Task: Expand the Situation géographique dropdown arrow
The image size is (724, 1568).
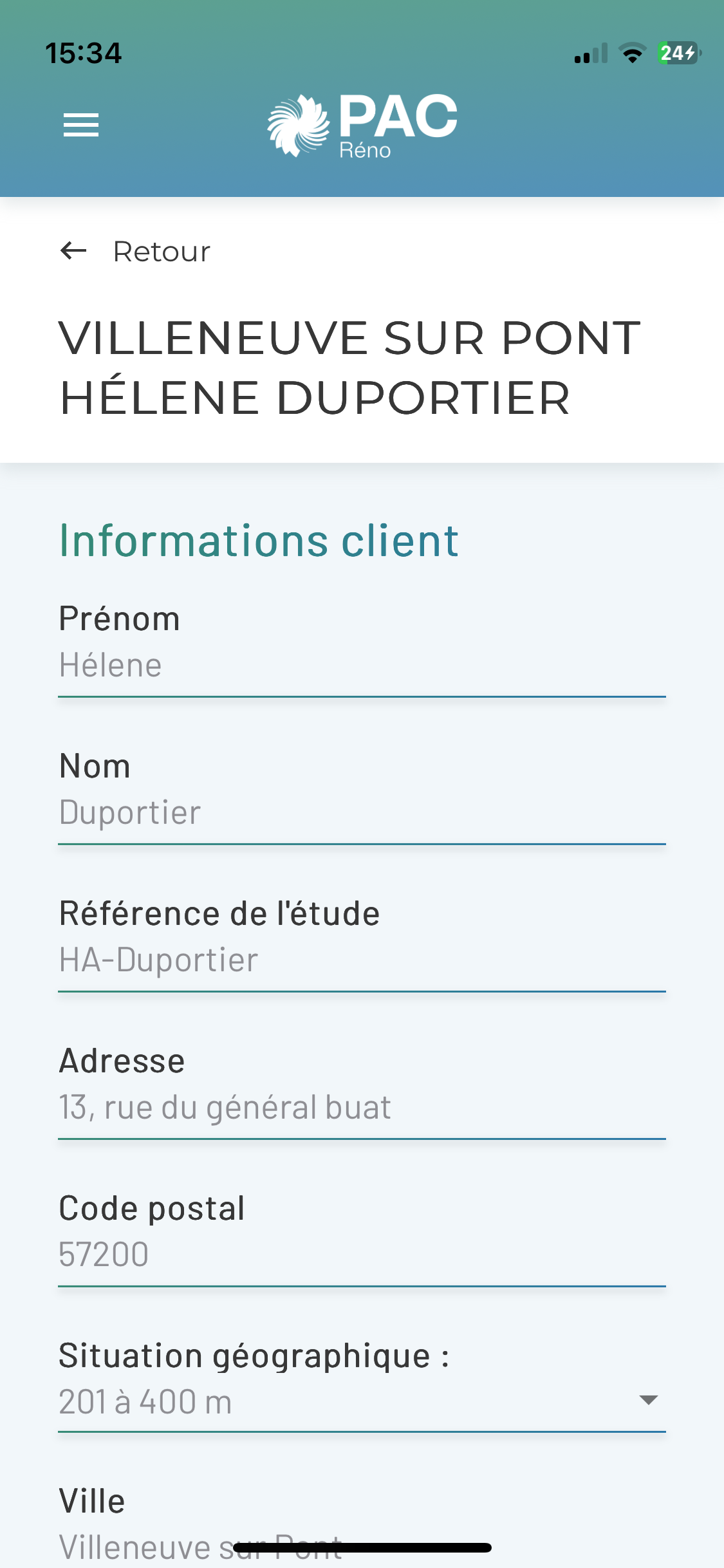Action: [648, 1400]
